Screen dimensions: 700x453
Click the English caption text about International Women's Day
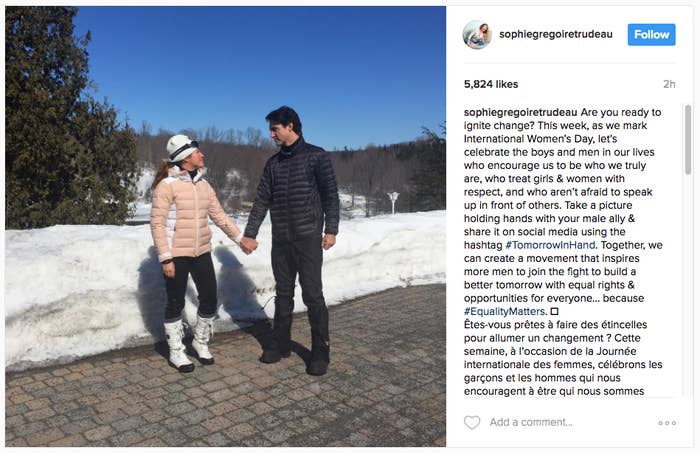pyautogui.click(x=562, y=212)
